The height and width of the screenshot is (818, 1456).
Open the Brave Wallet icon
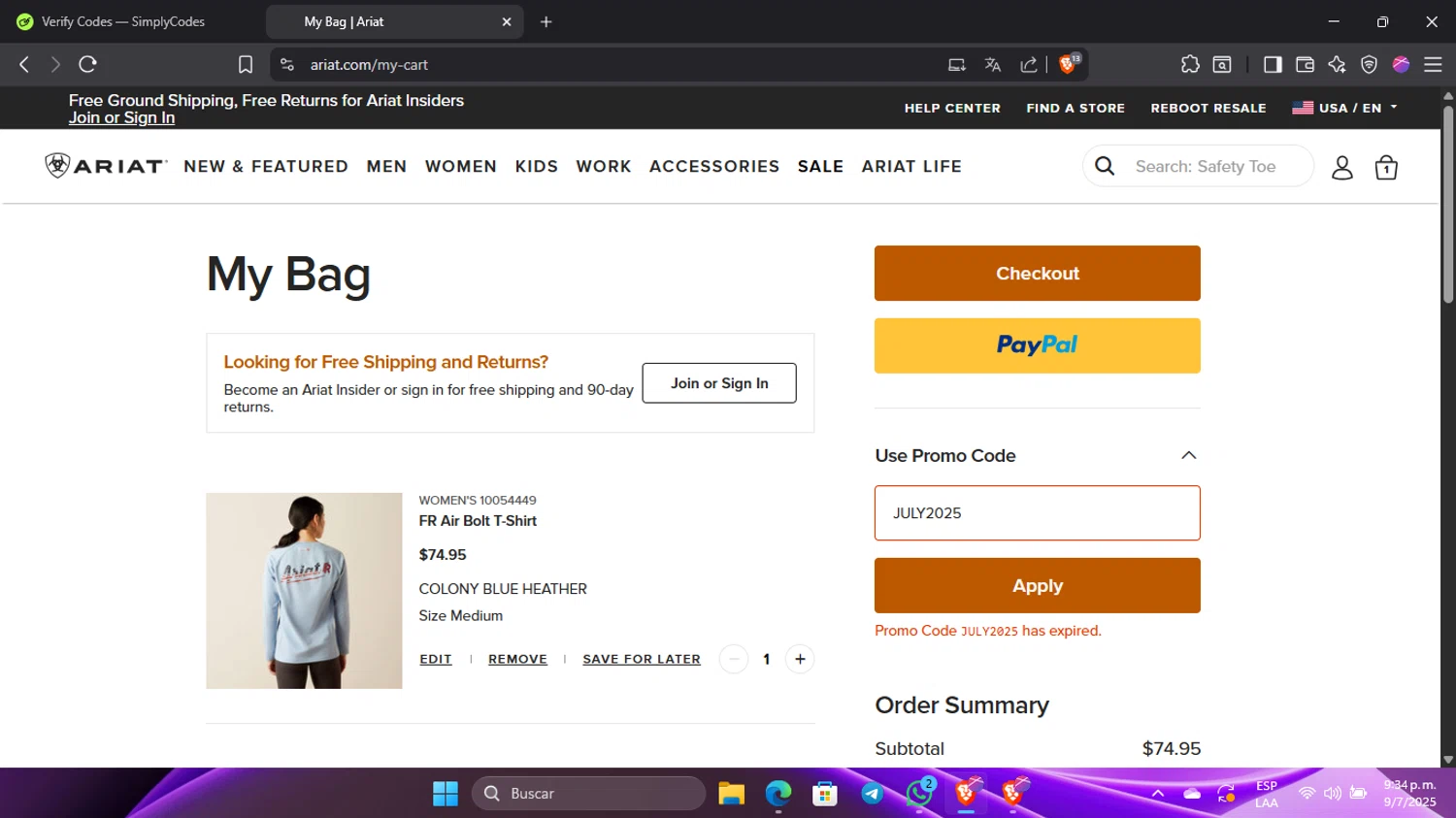click(x=1305, y=64)
